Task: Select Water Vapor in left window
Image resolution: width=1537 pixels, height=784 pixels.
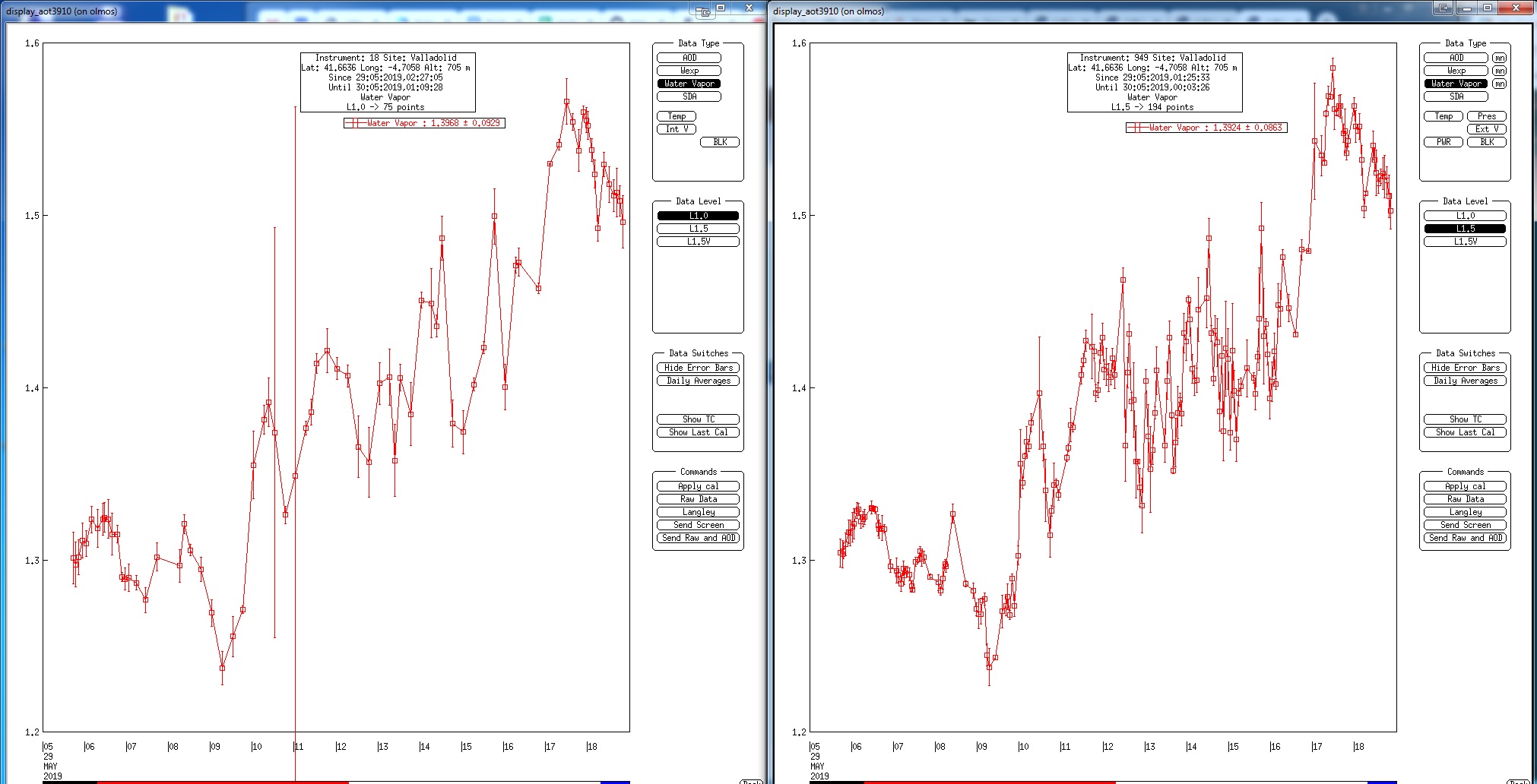Action: point(689,84)
